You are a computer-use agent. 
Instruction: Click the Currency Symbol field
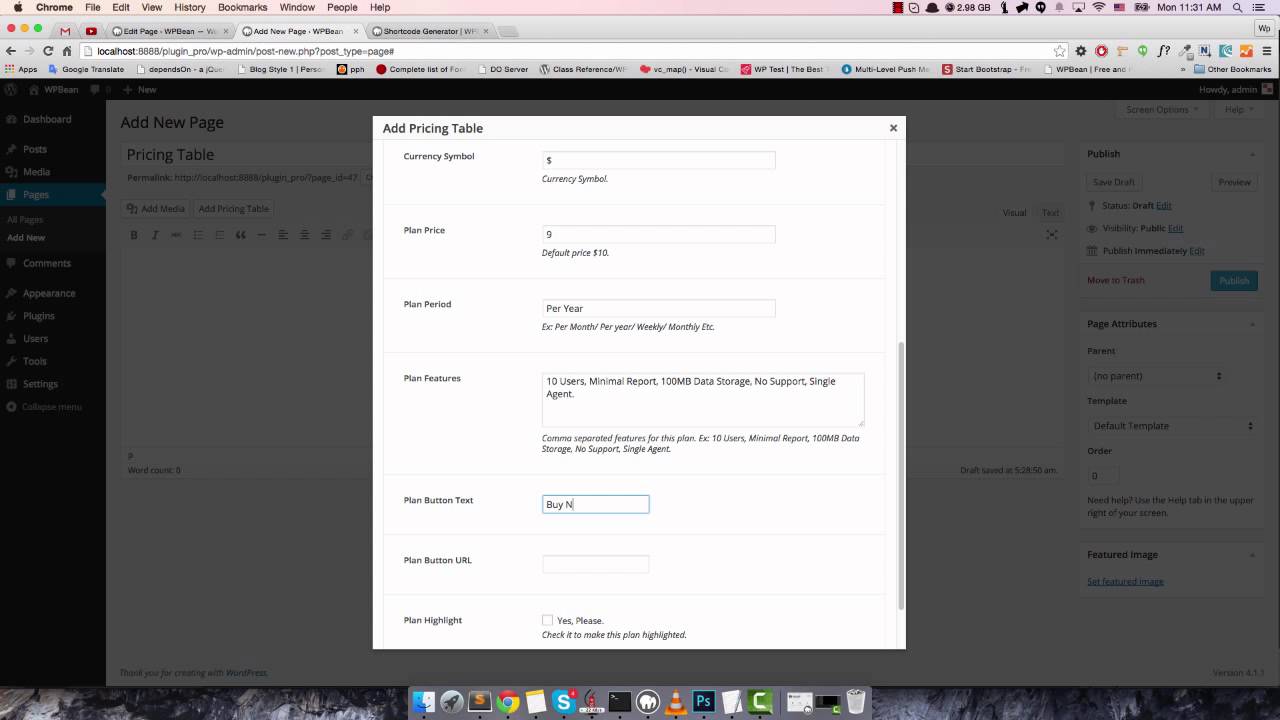click(658, 160)
